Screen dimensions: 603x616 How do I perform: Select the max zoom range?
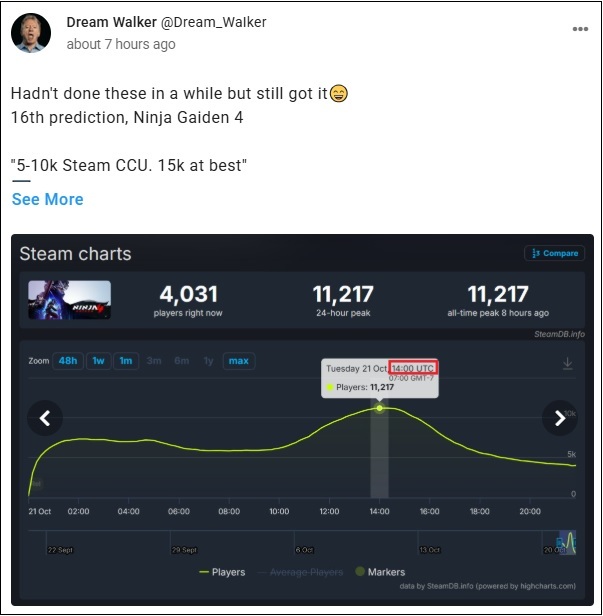coord(238,361)
